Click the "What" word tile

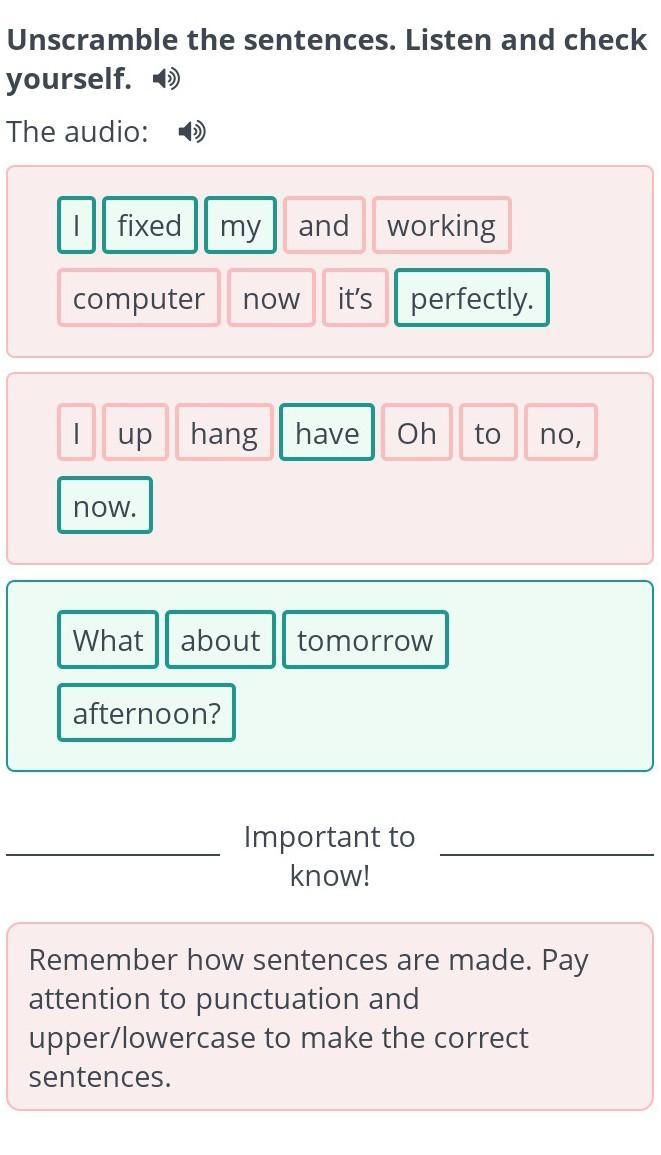[x=108, y=640]
